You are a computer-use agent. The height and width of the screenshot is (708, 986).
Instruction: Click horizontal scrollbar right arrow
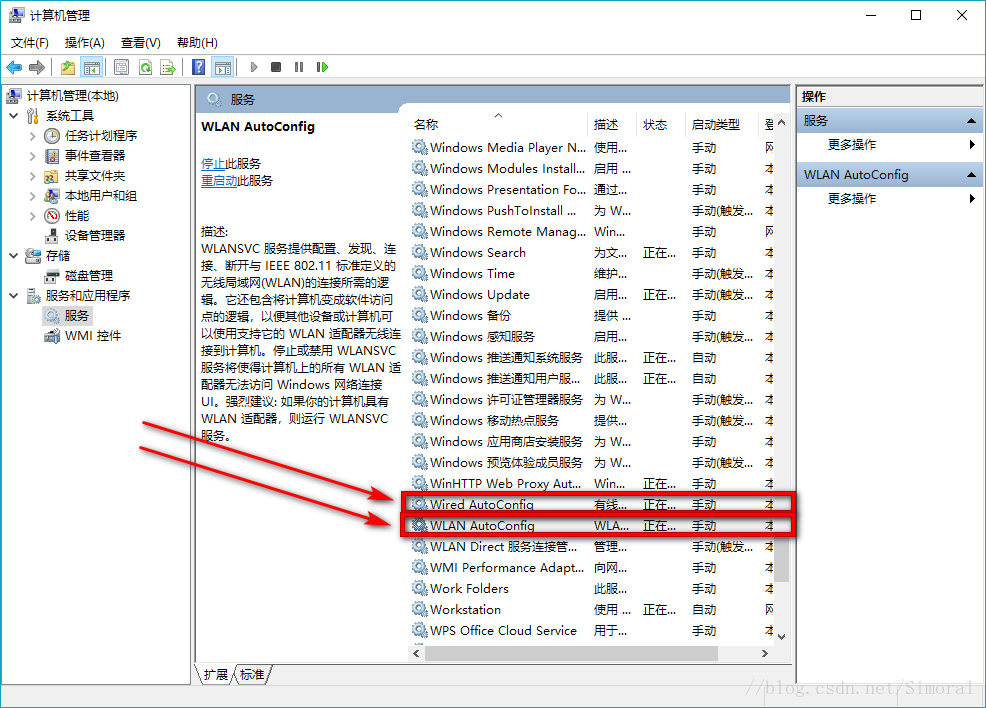(x=765, y=653)
